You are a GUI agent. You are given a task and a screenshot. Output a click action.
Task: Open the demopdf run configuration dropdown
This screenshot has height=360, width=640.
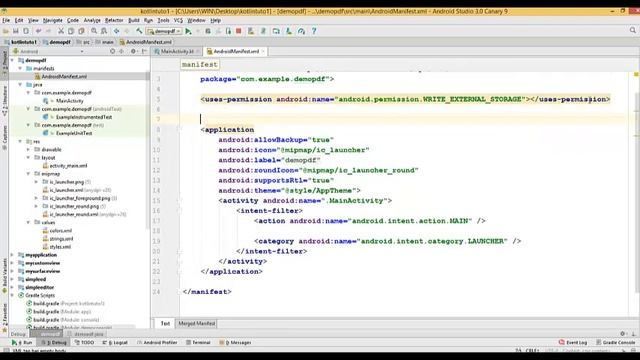pos(164,31)
